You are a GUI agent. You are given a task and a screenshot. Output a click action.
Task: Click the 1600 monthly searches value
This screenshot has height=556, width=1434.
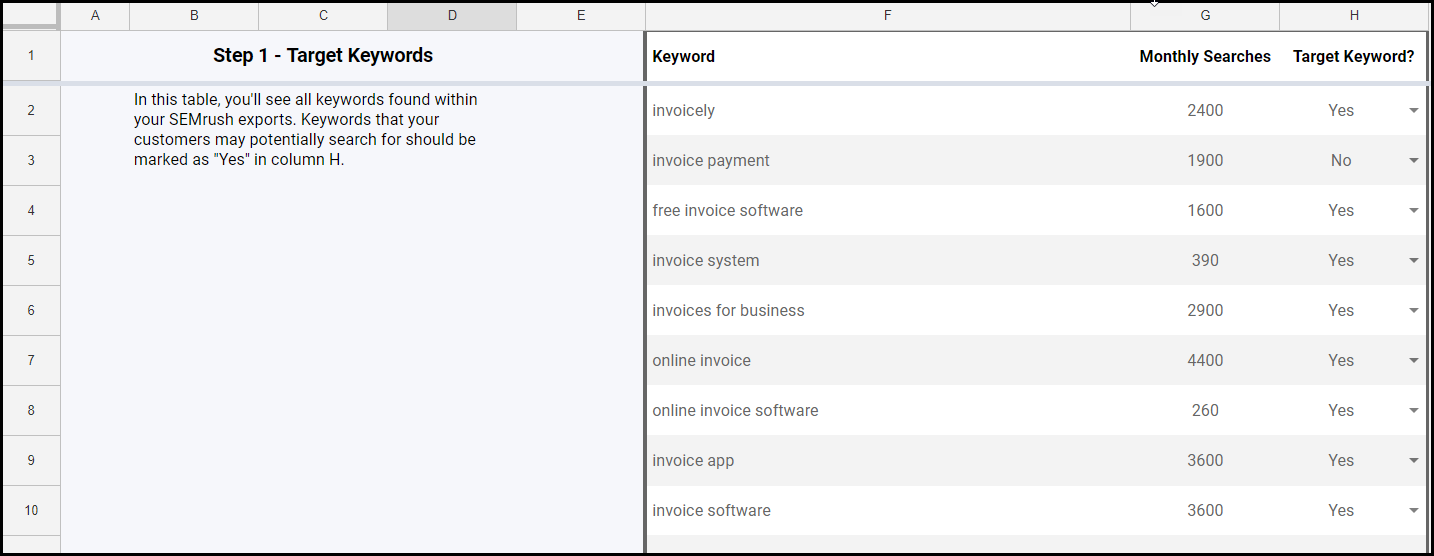tap(1205, 211)
